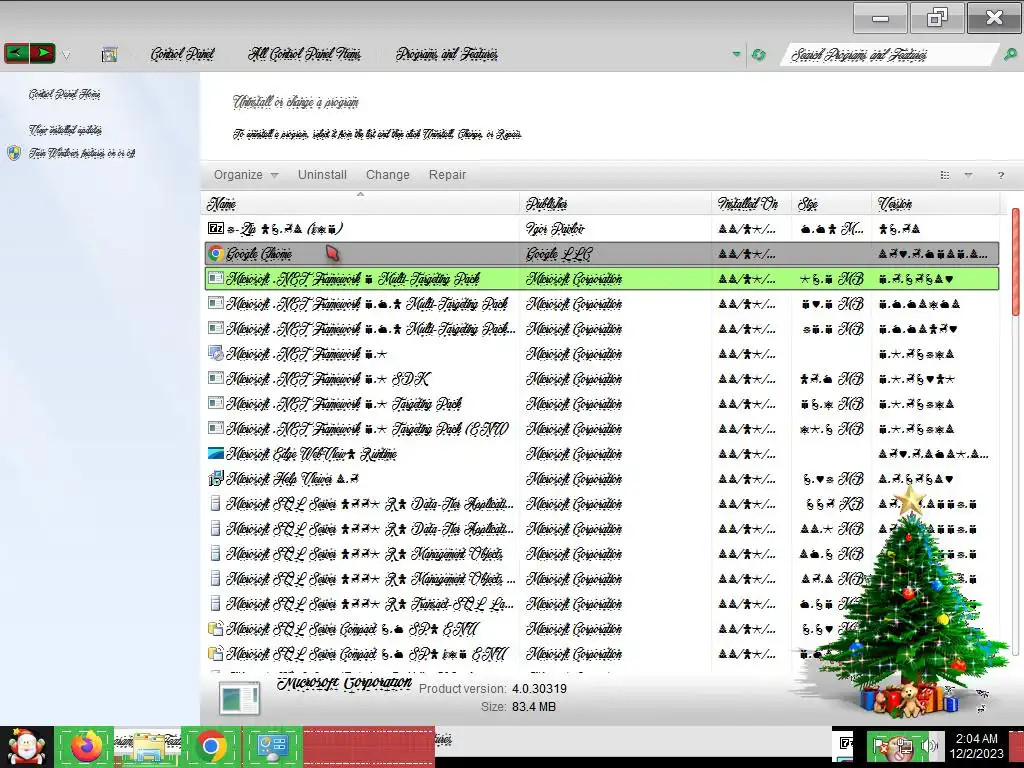The image size is (1024, 768).
Task: Select Google LLC publisher cell
Action: (x=559, y=253)
